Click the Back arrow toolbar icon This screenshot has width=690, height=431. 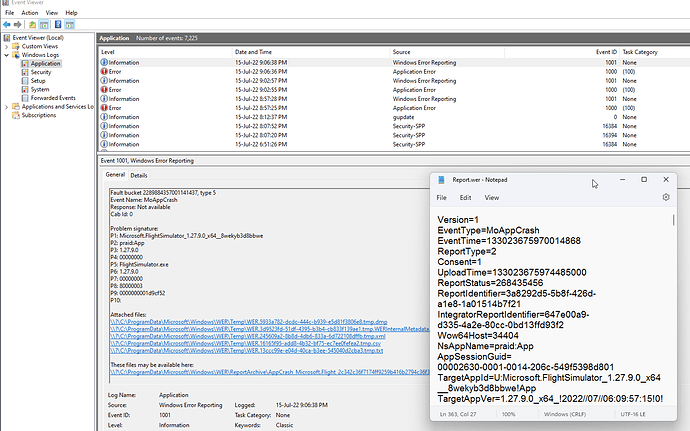pos(7,25)
